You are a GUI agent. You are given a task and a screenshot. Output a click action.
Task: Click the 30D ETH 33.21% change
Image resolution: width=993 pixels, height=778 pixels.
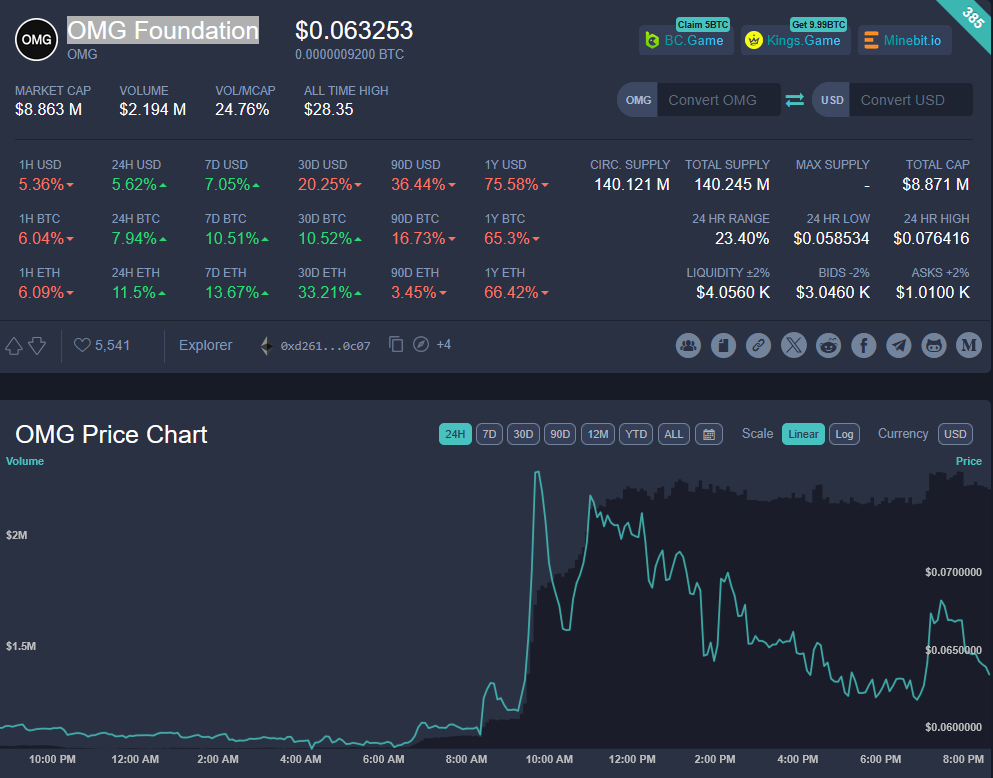pos(330,292)
